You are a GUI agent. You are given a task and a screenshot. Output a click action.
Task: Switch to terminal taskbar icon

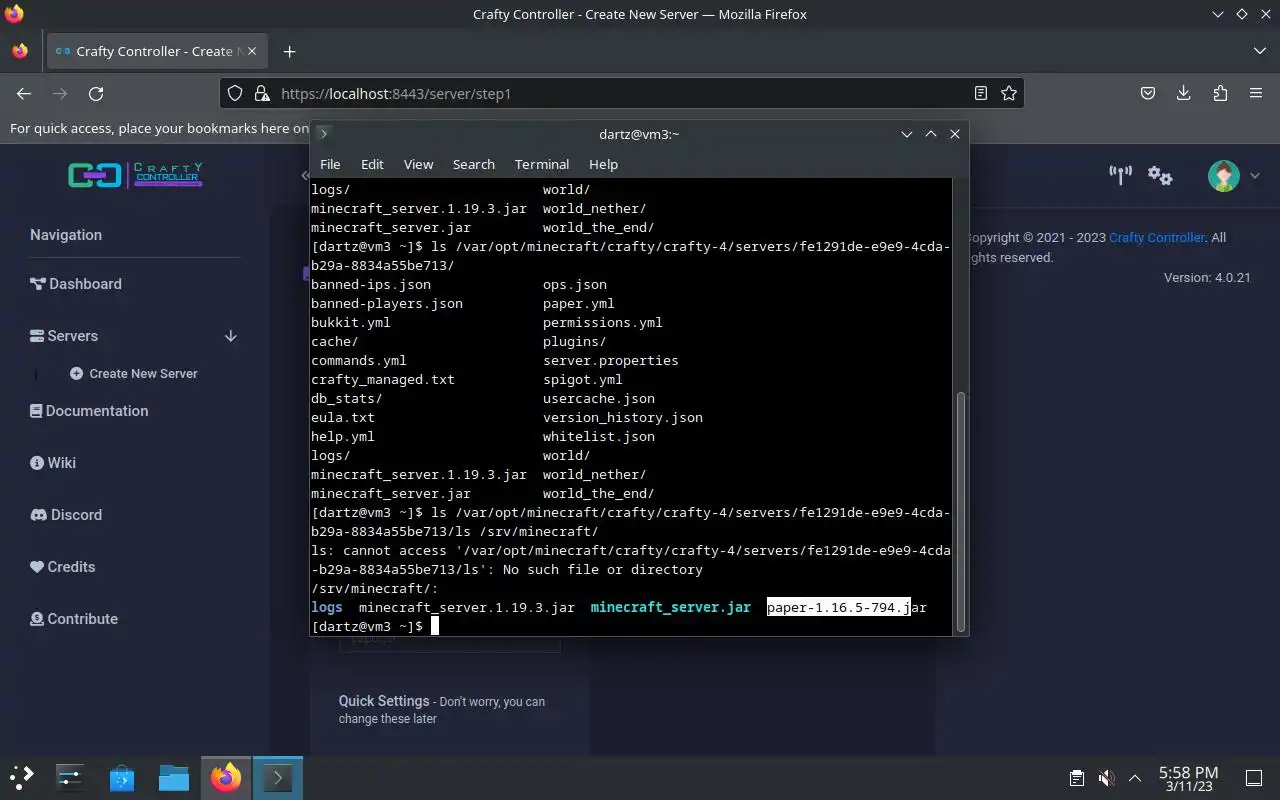[278, 777]
